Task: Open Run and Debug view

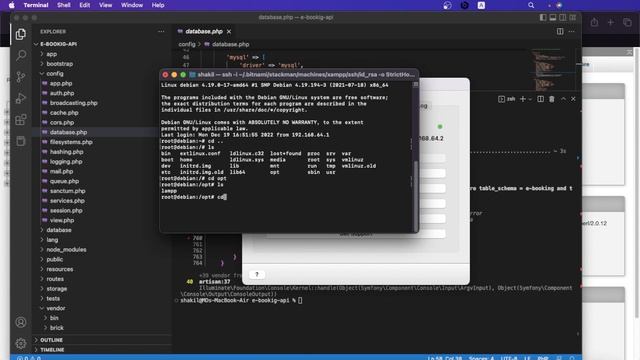Action: click(x=20, y=98)
